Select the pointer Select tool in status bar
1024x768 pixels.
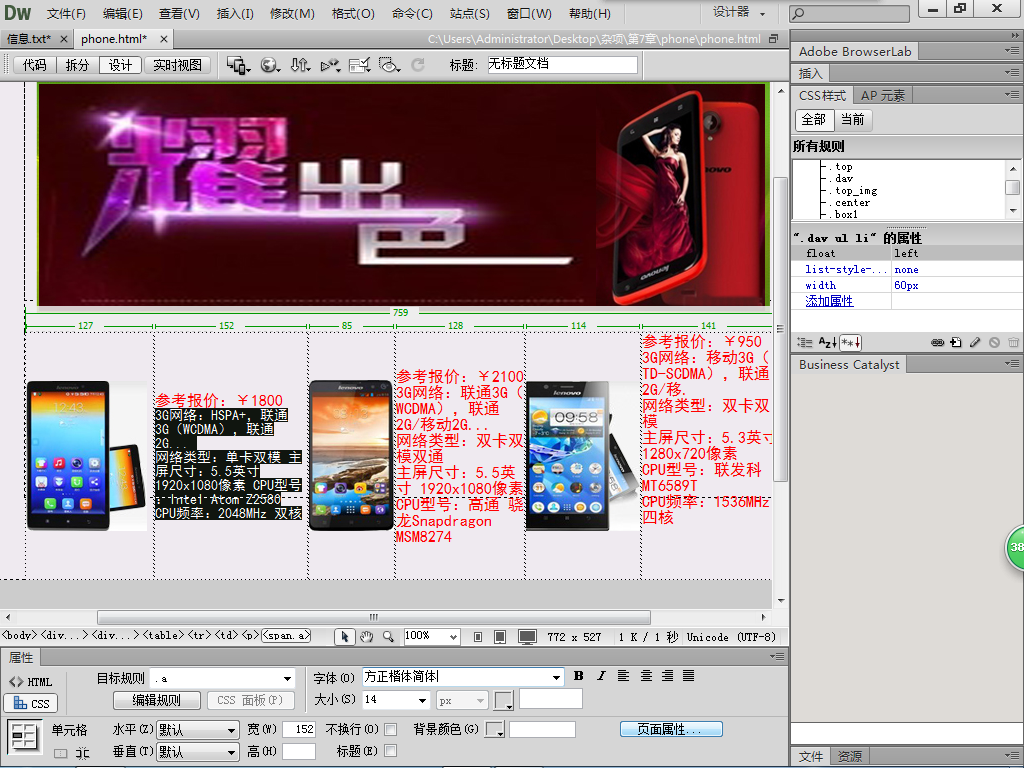pos(345,637)
